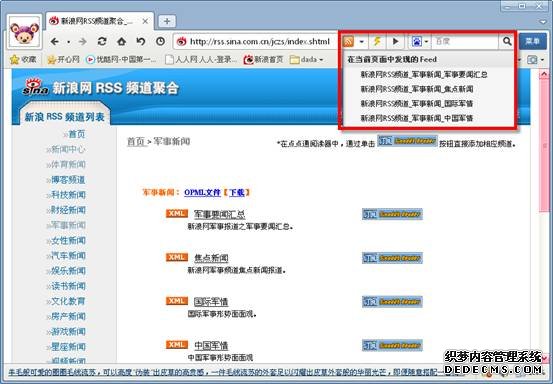Click the undo closed tab icon
This screenshot has height=384, width=553.
tap(141, 42)
